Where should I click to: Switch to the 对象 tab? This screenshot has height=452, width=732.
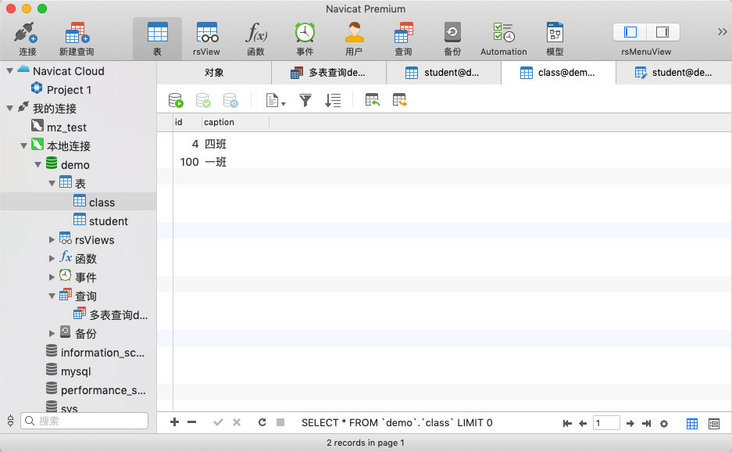214,73
